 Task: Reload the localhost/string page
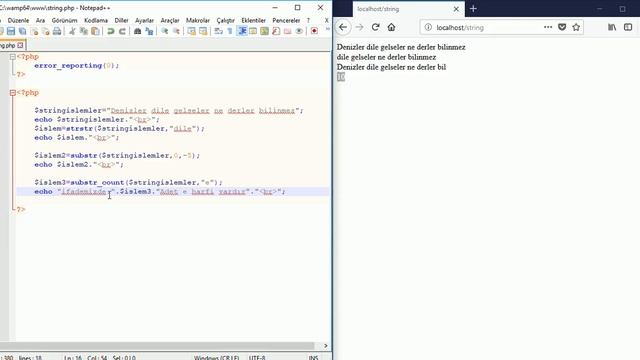click(376, 27)
